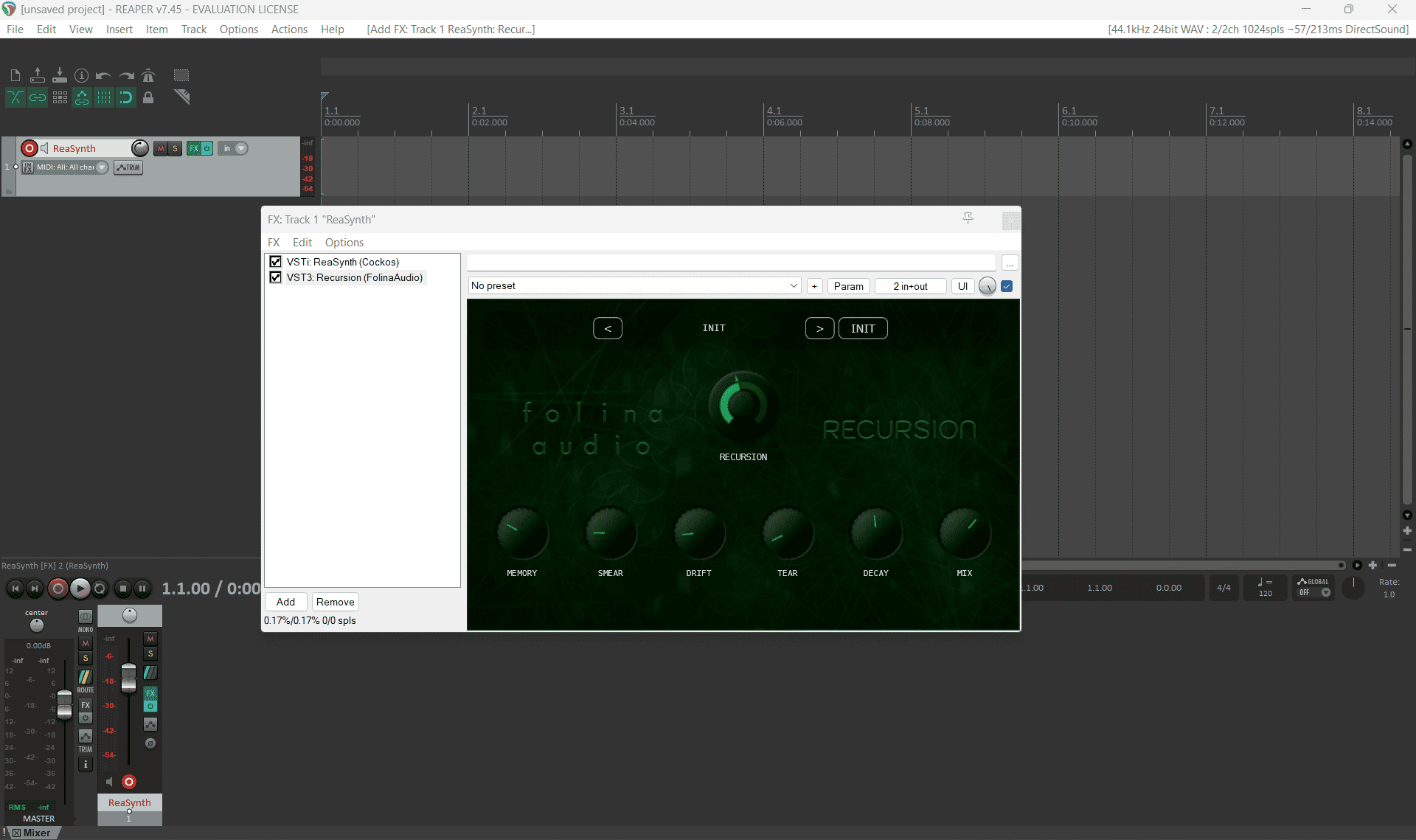Mute ReaSynth track in track panel
The width and height of the screenshot is (1416, 840).
[161, 148]
